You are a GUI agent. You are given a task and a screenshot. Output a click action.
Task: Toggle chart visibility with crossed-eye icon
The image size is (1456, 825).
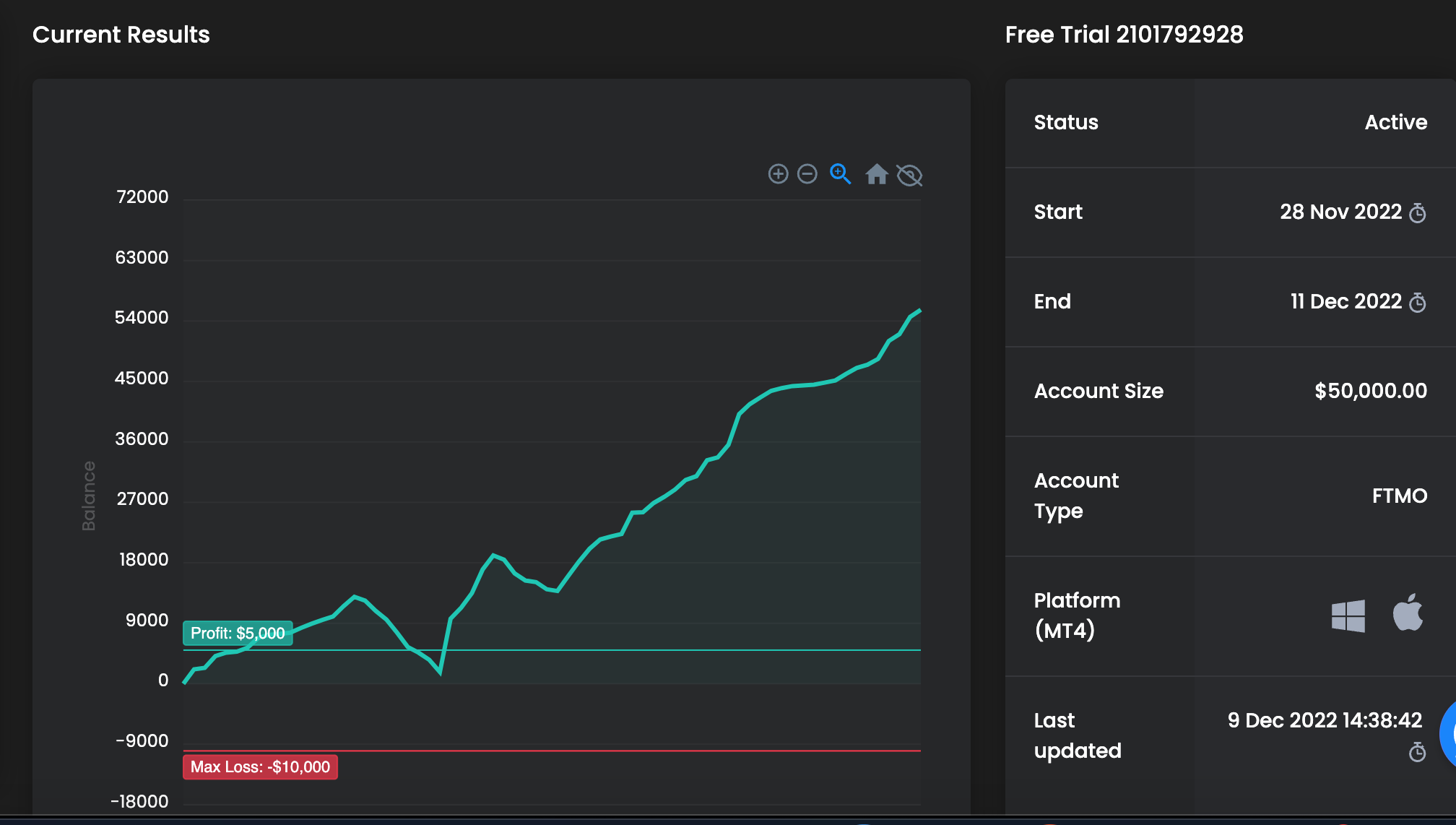point(909,175)
